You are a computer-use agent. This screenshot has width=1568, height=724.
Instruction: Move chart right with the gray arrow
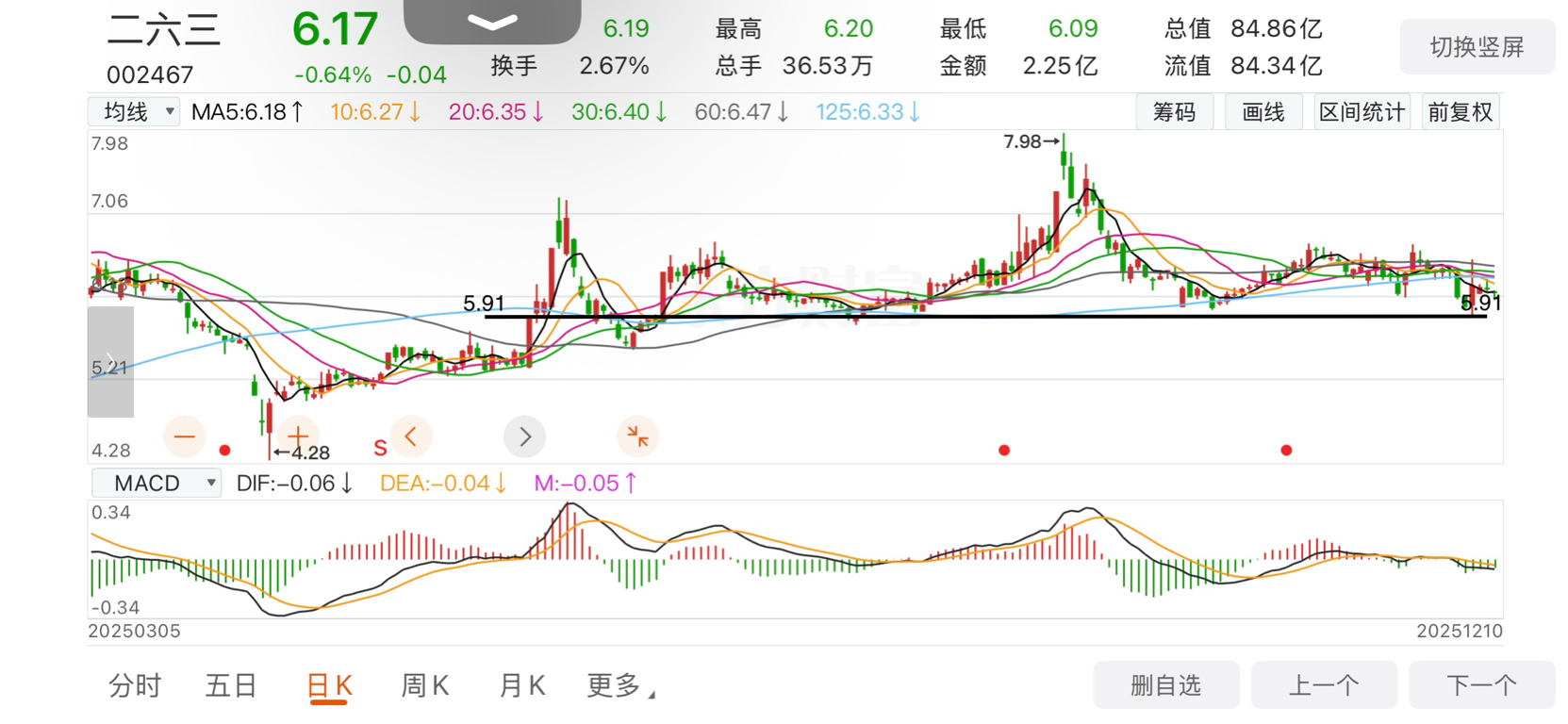[x=524, y=436]
